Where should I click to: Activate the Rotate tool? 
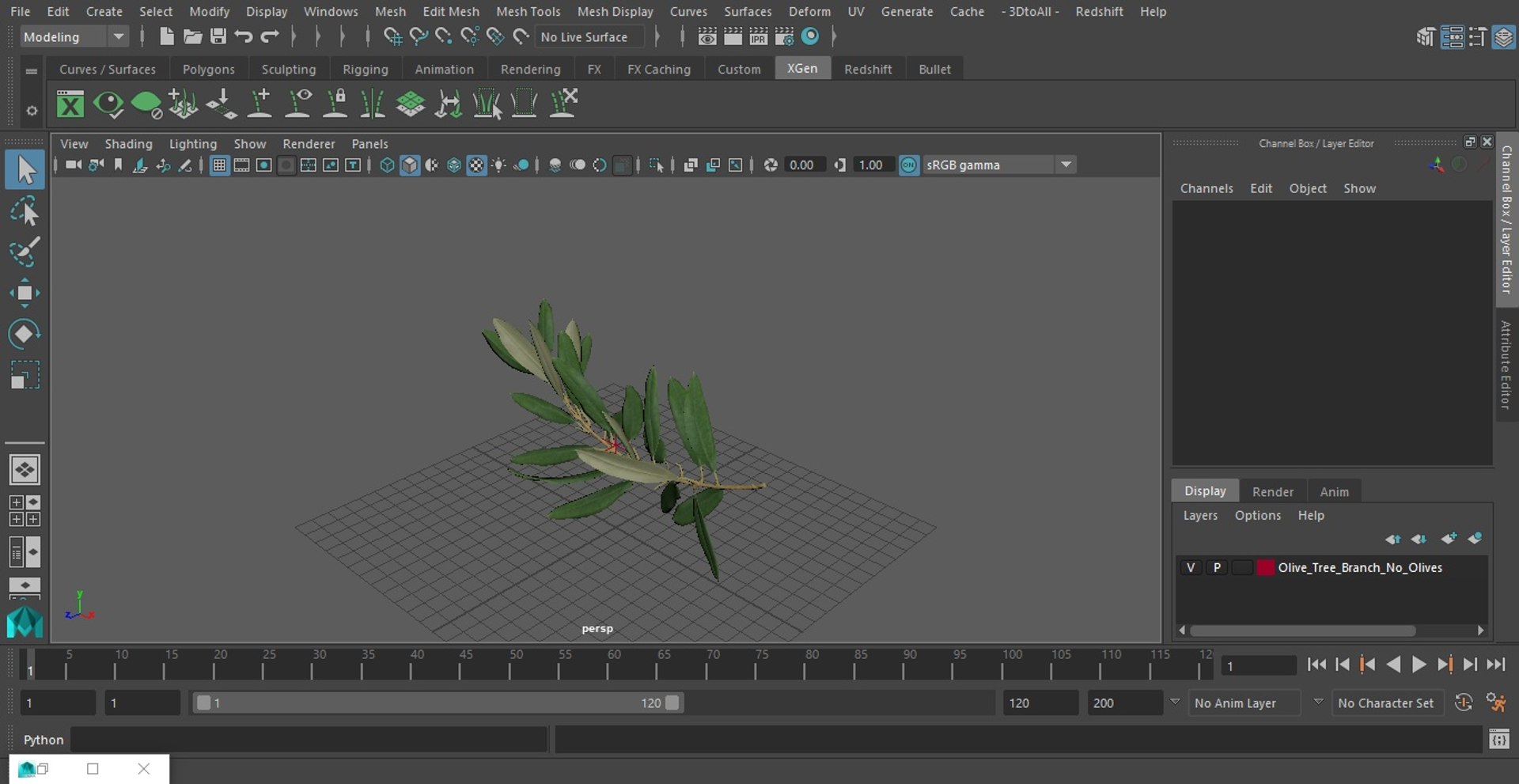point(25,334)
